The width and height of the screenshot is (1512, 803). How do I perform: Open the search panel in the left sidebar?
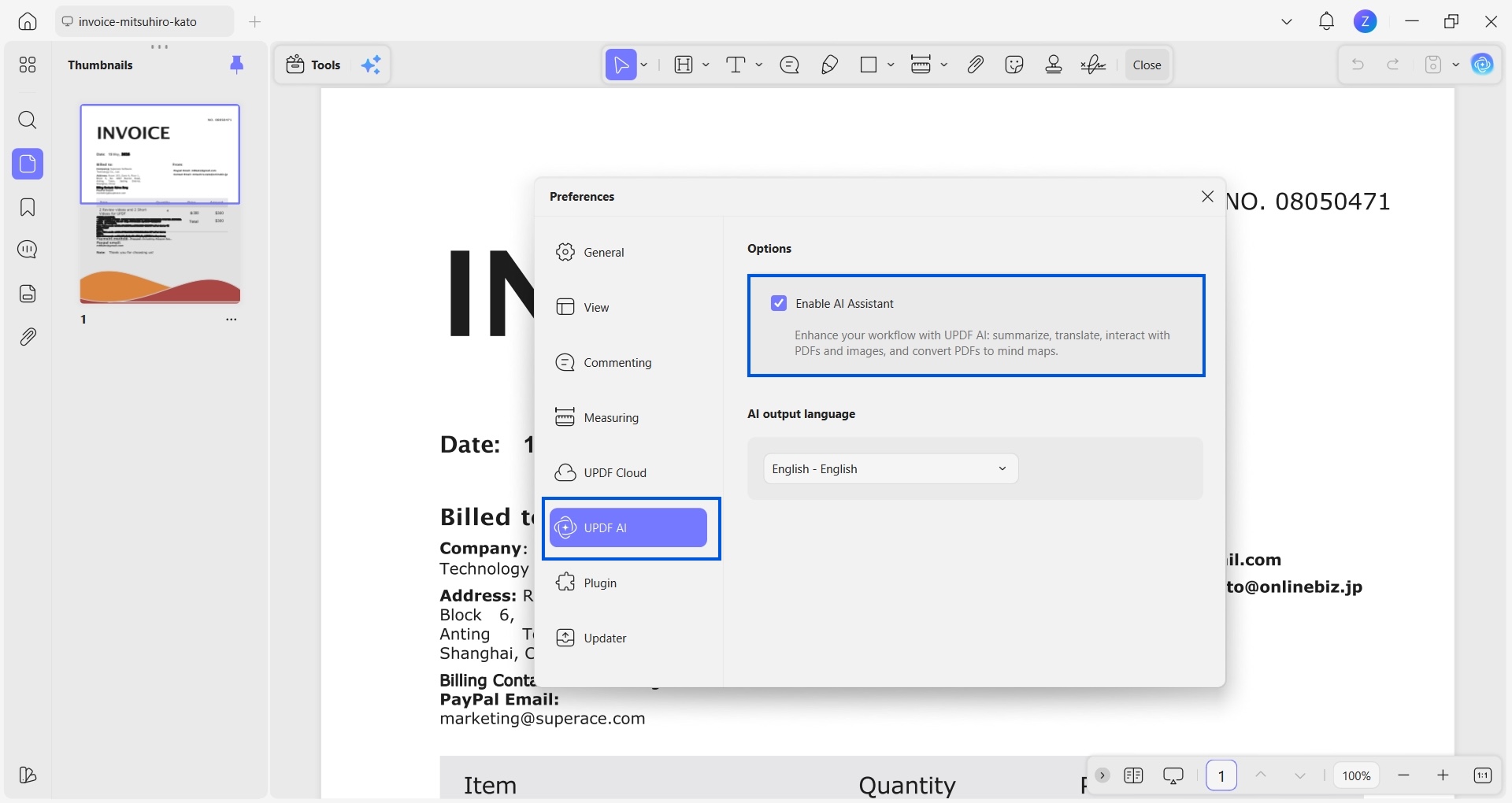(x=28, y=120)
